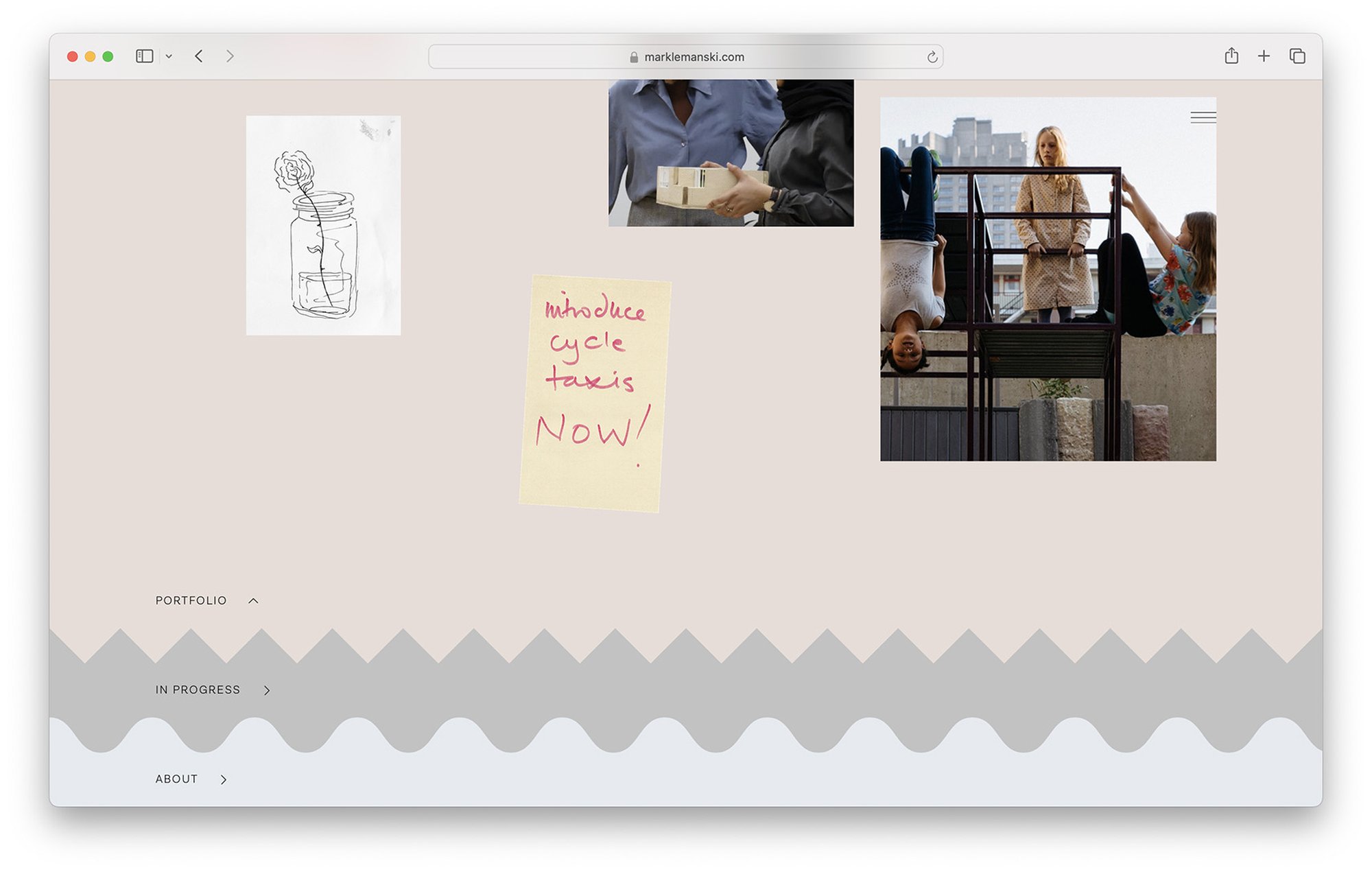This screenshot has height=872, width=1372.
Task: Open sidebar options dropdown arrow
Action: 169,57
